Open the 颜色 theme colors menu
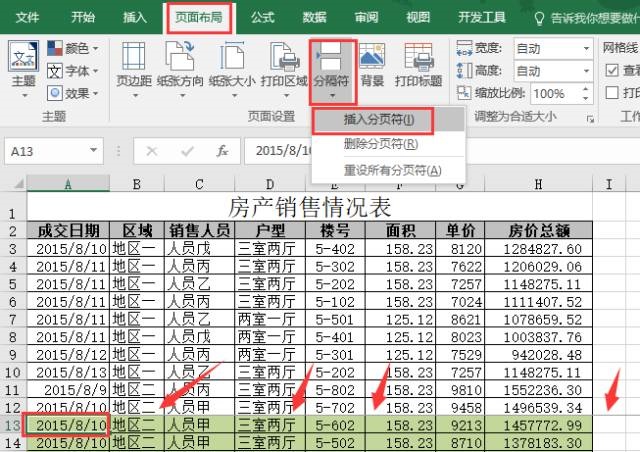Image resolution: width=640 pixels, height=452 pixels. point(72,49)
